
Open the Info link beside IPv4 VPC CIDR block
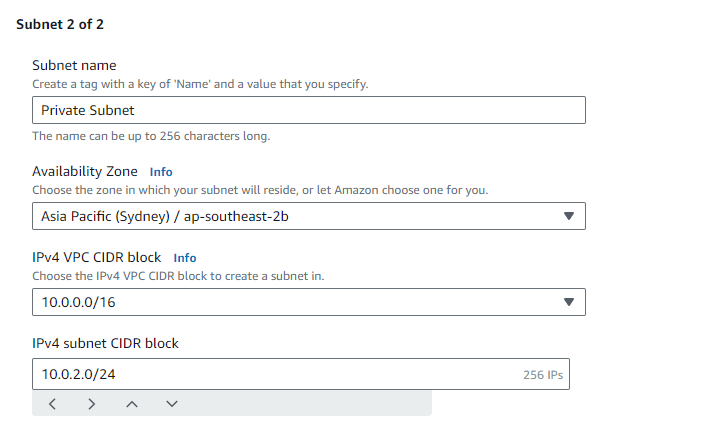tap(185, 258)
